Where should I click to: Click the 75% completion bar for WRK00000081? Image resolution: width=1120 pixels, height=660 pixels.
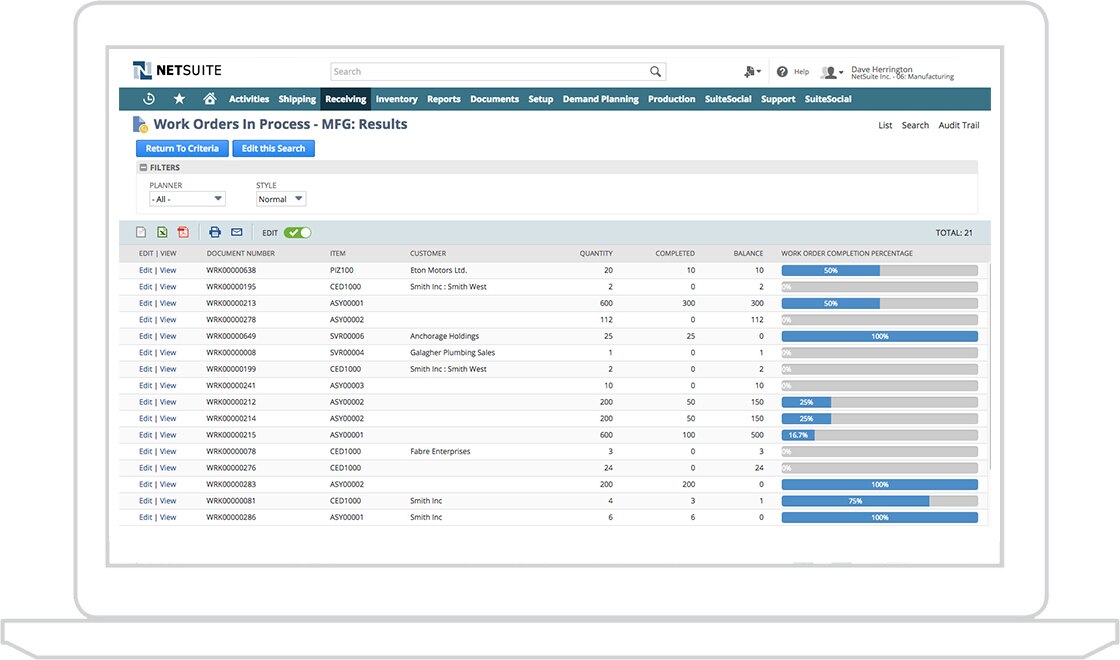click(x=855, y=501)
